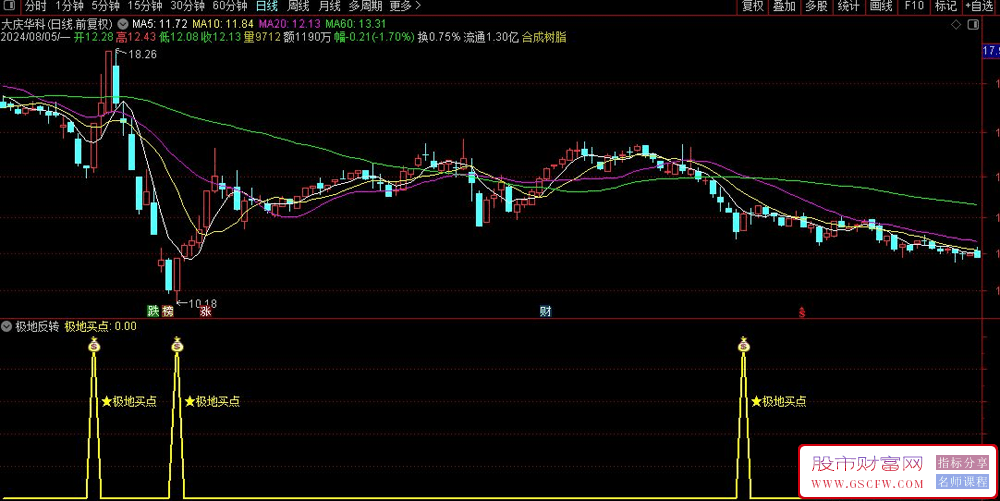Click the third money-bag signal icon
The width and height of the screenshot is (1000, 501).
click(x=744, y=345)
